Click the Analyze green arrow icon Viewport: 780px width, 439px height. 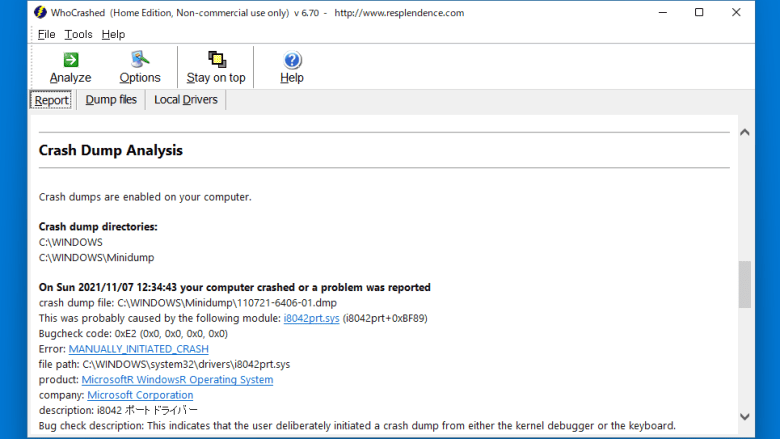coord(71,60)
